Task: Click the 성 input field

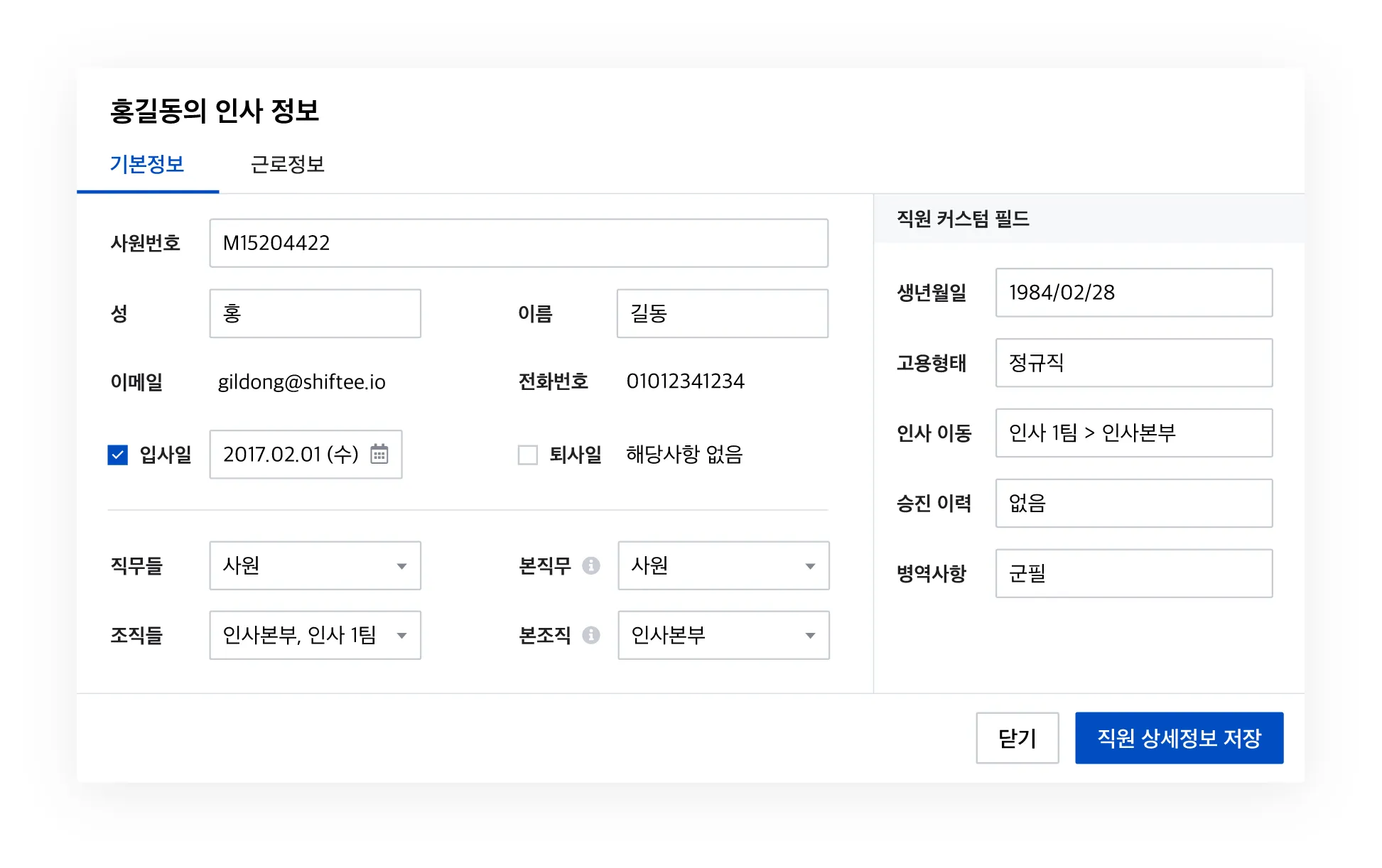Action: 315,313
